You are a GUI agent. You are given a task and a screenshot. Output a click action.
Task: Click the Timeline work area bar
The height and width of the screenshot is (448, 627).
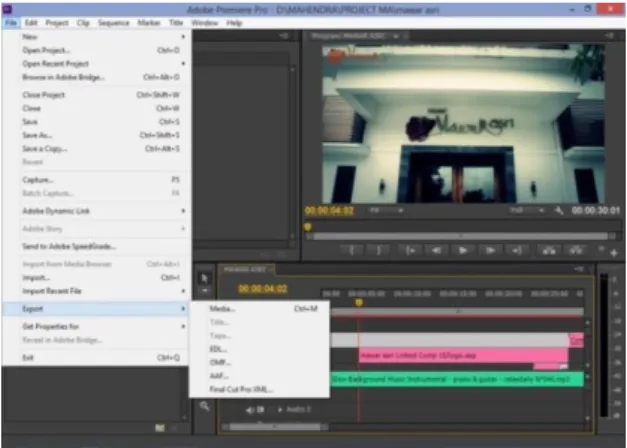[457, 311]
